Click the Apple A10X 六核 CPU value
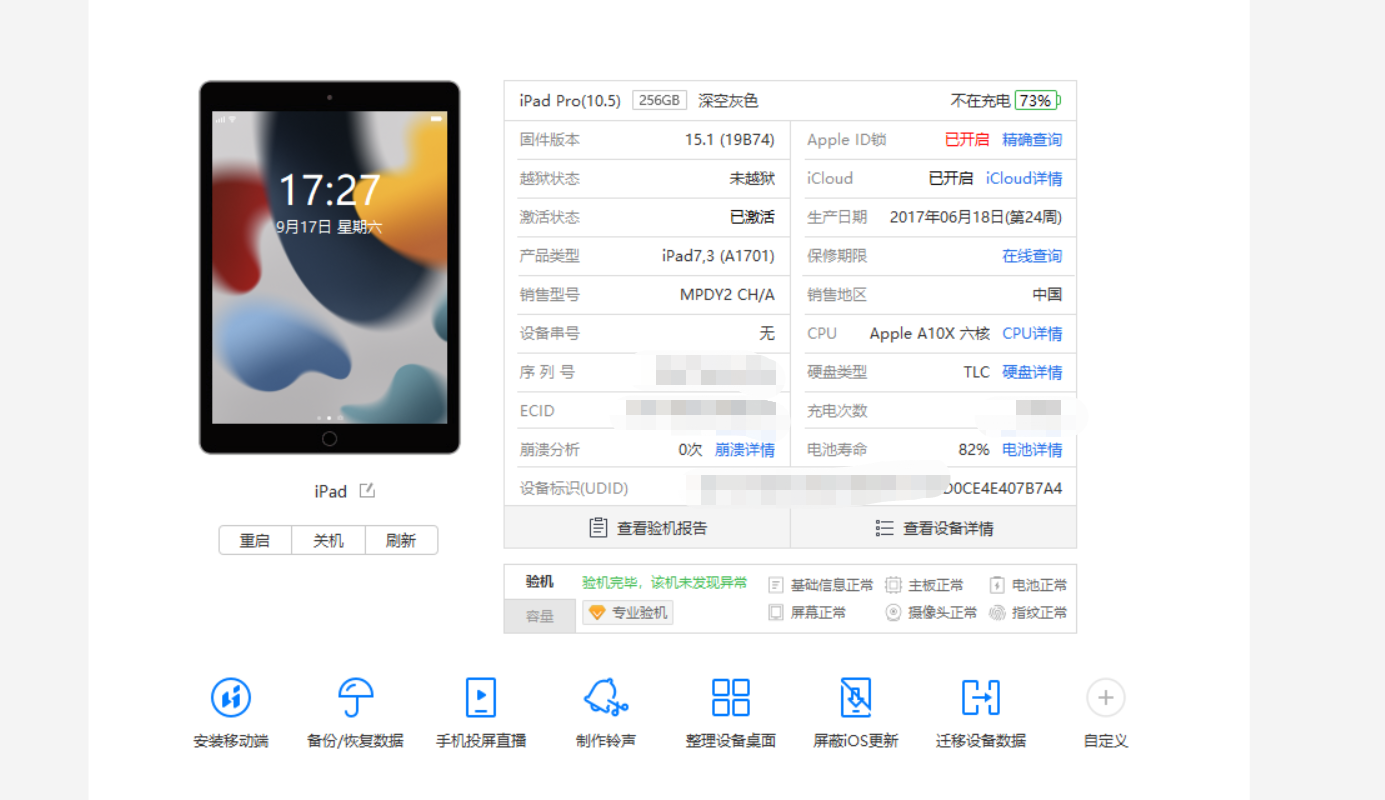The width and height of the screenshot is (1385, 800). (x=930, y=333)
